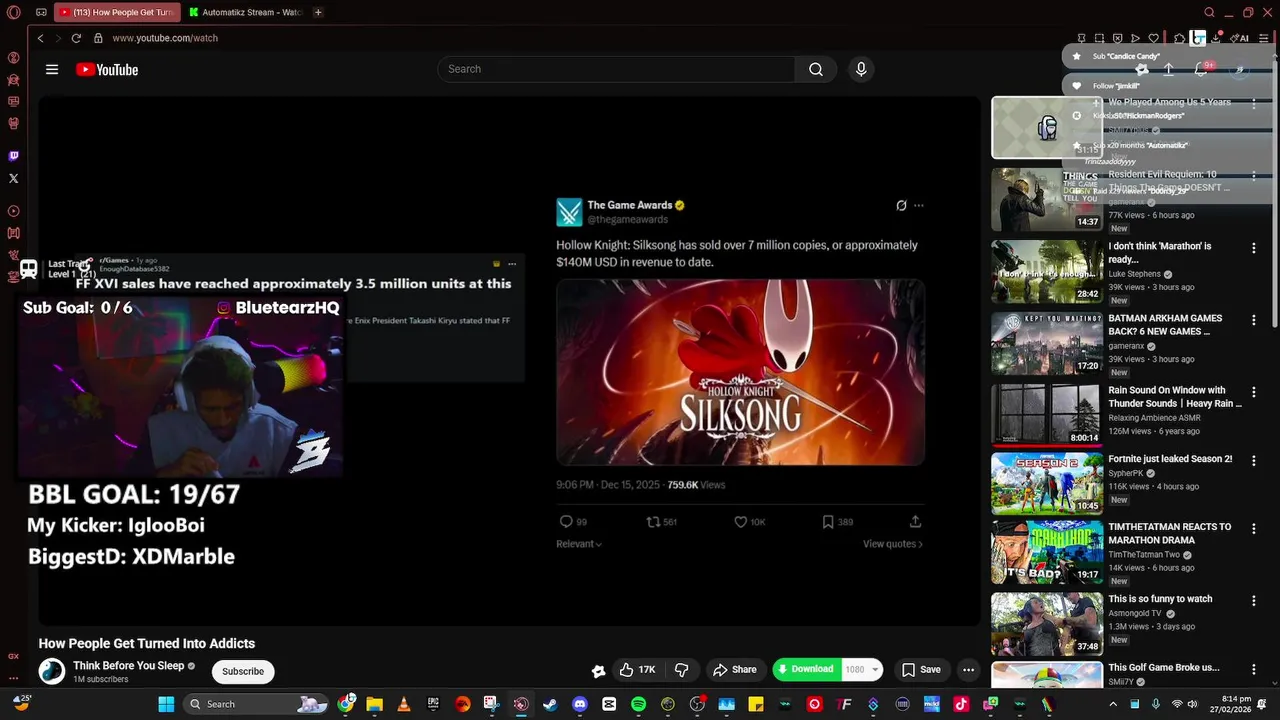Image resolution: width=1280 pixels, height=720 pixels.
Task: Open the YouTube guide hamburger menu
Action: (52, 69)
